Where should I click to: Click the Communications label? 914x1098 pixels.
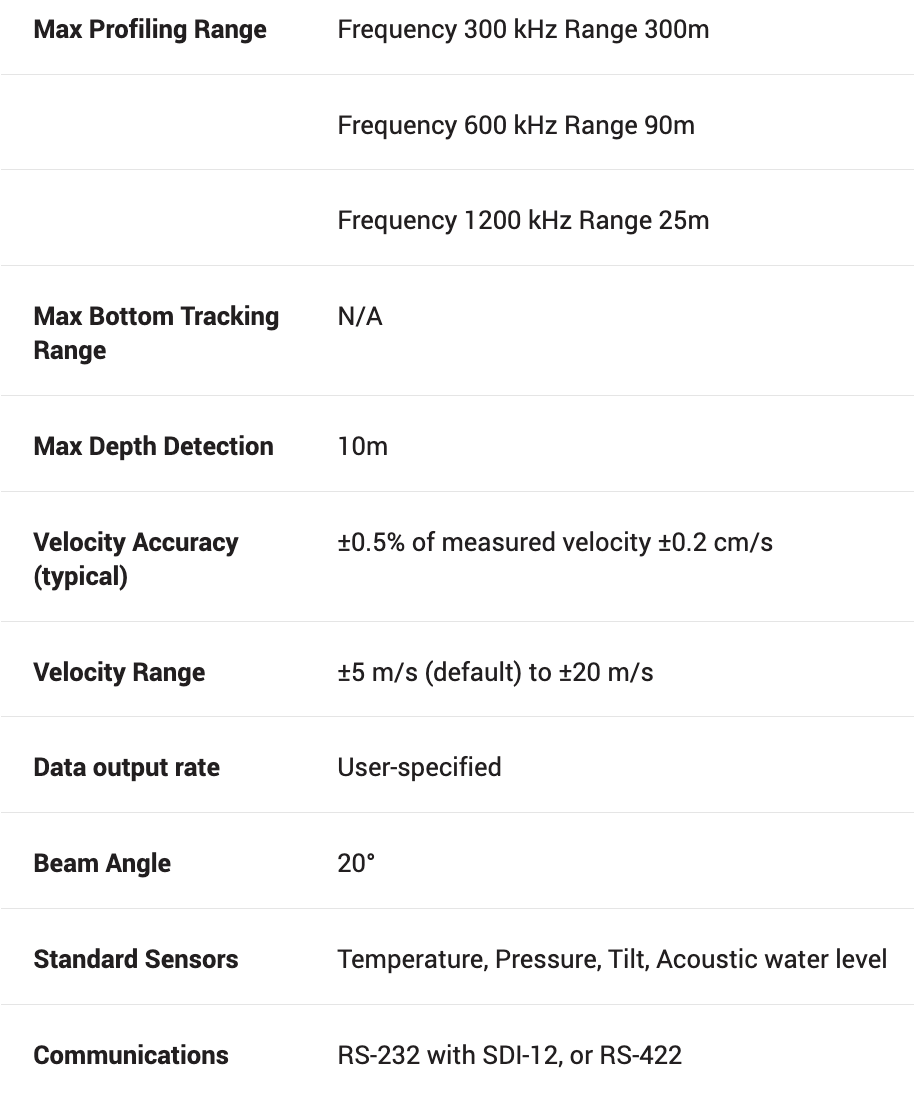point(131,1055)
